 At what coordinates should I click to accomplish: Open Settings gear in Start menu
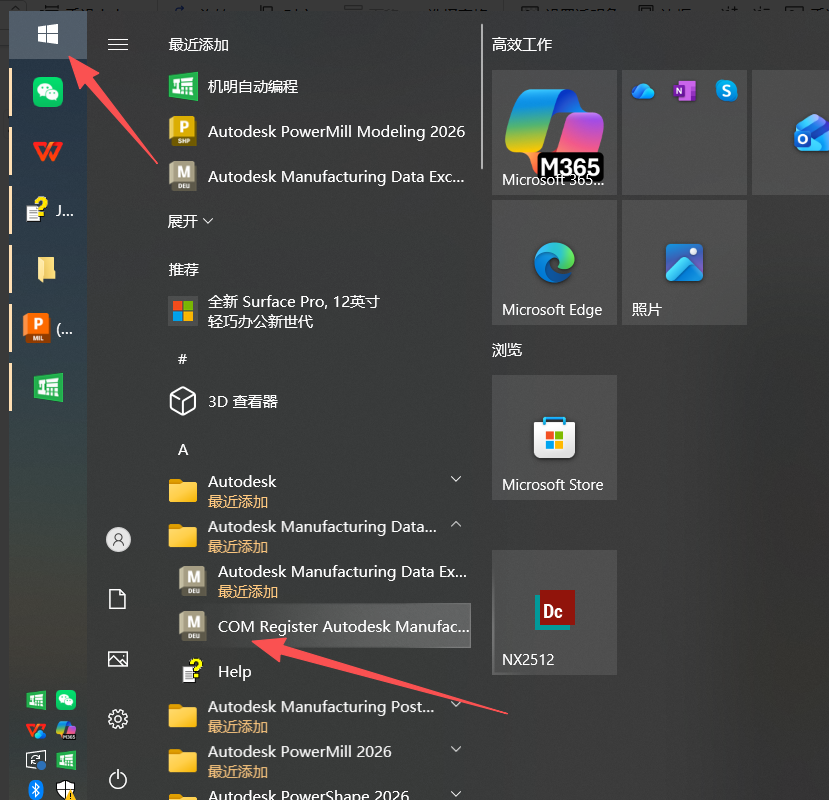point(118,719)
